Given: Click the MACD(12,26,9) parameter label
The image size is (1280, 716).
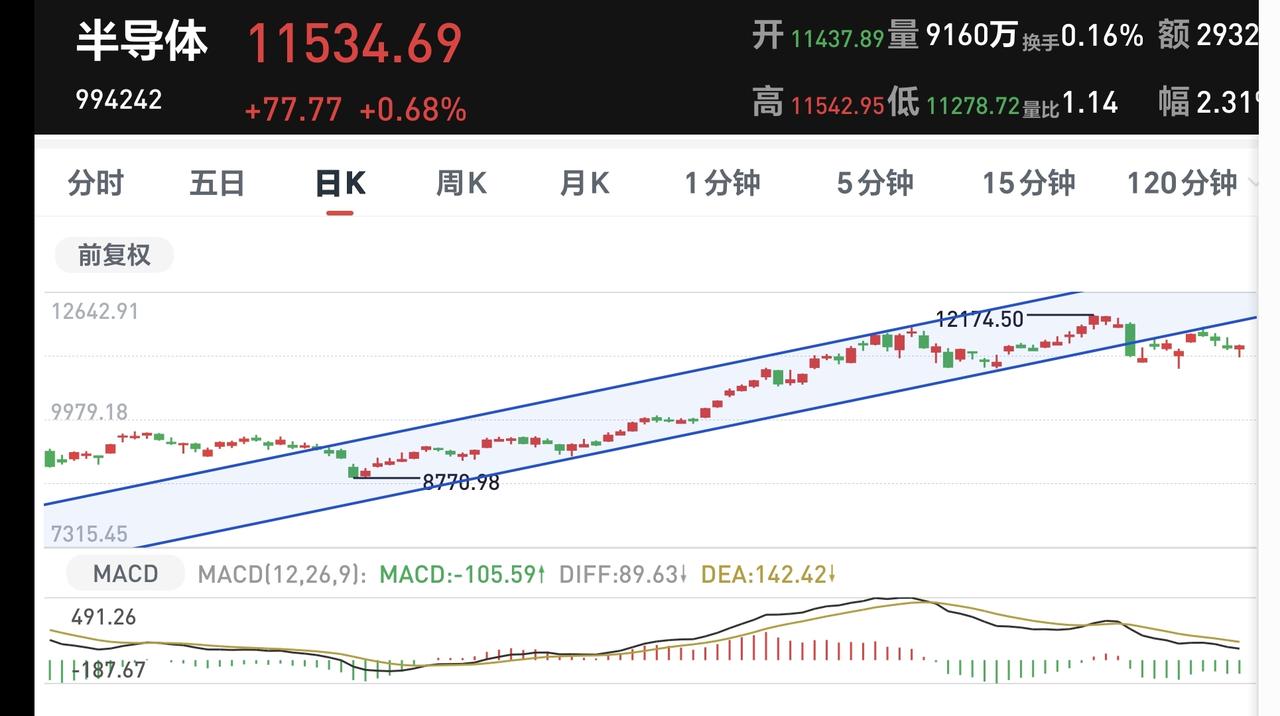Looking at the screenshot, I should click(x=283, y=575).
